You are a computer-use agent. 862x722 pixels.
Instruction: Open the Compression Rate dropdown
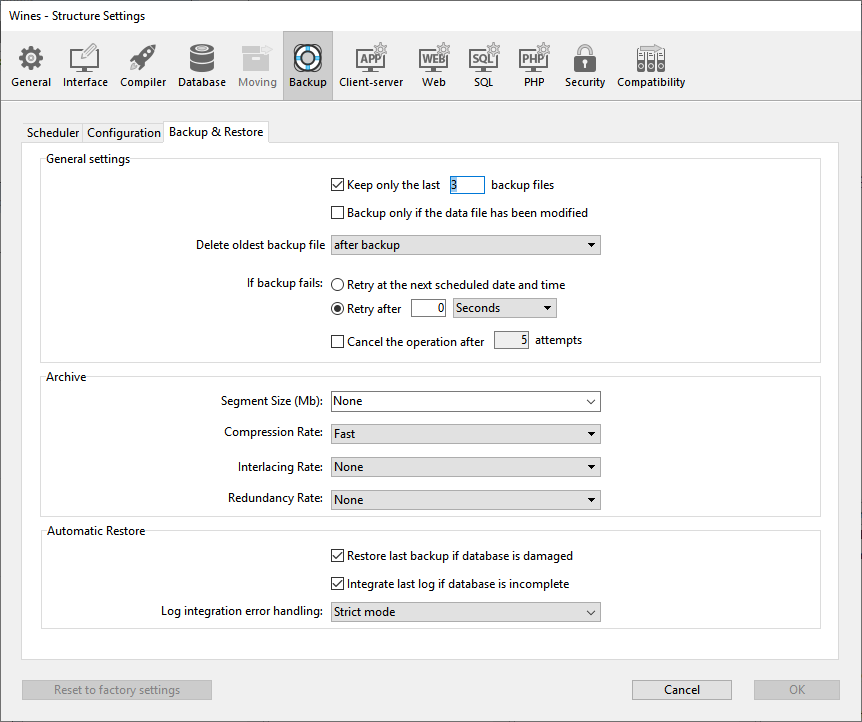click(465, 434)
